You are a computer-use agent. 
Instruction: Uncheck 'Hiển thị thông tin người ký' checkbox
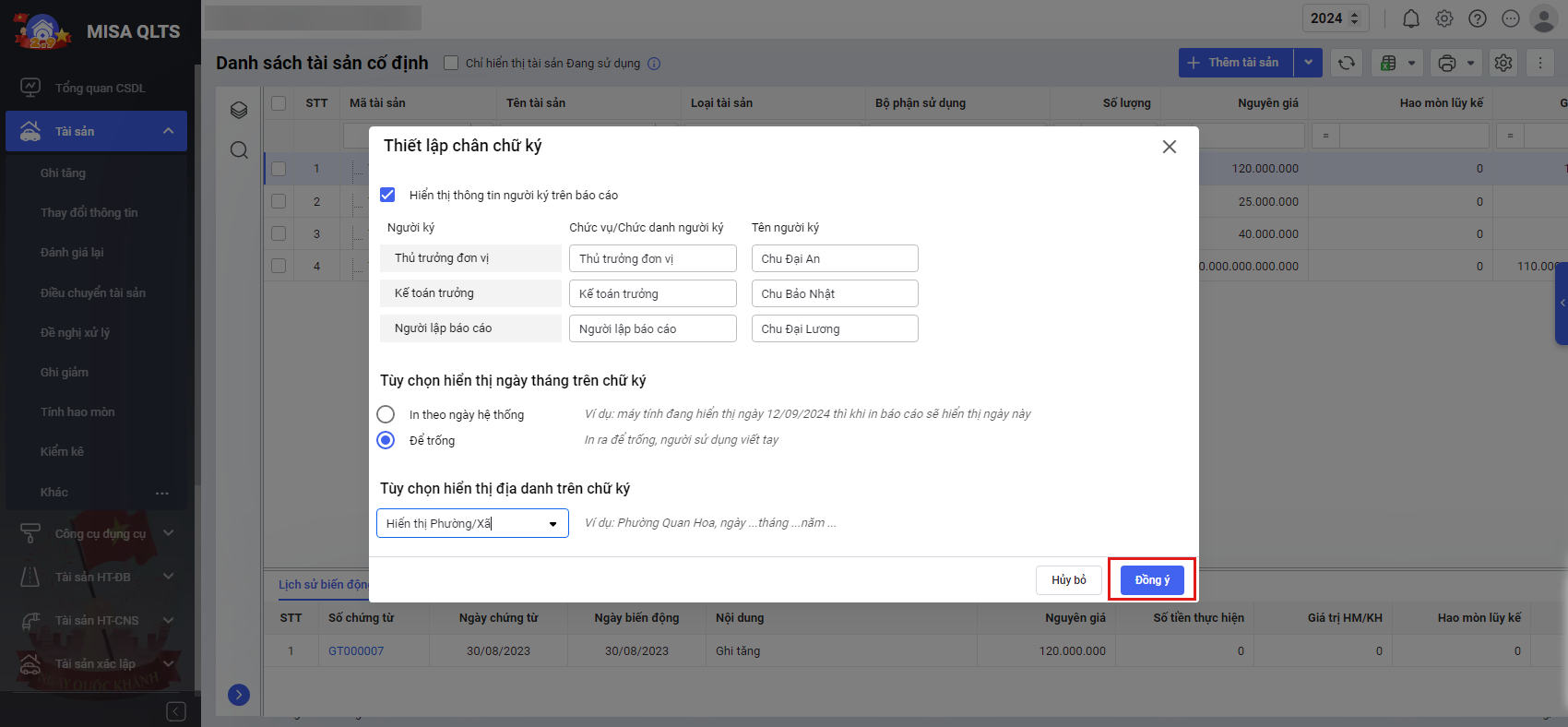pyautogui.click(x=387, y=195)
